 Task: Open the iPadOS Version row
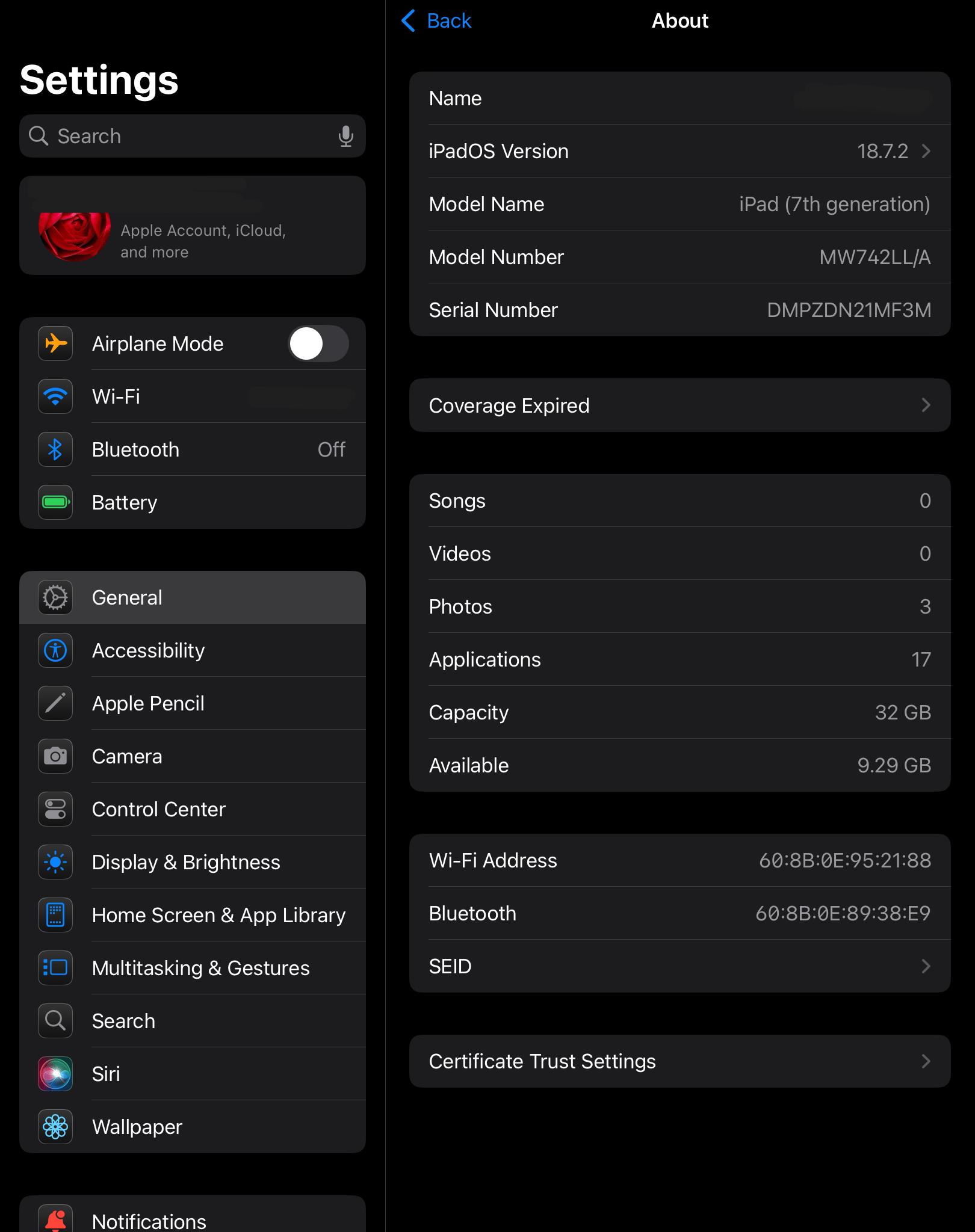(680, 151)
